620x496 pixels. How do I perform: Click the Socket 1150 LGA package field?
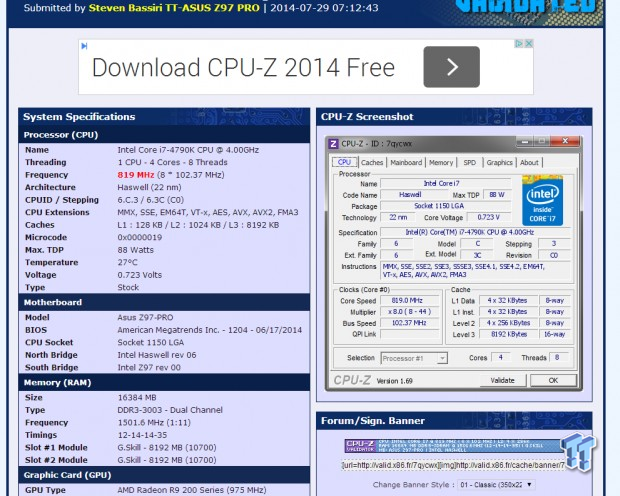(446, 206)
